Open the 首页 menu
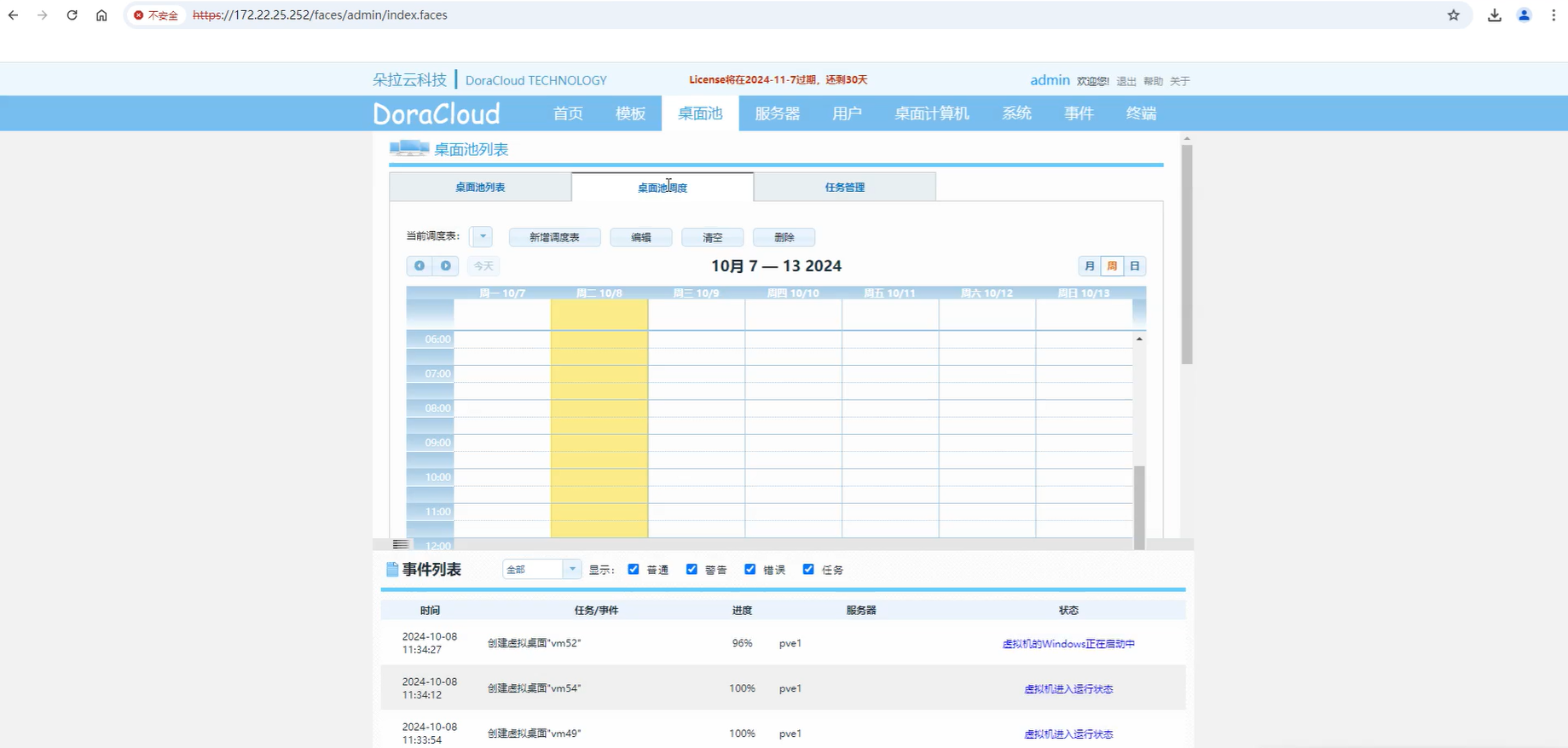The height and width of the screenshot is (748, 1568). [568, 113]
